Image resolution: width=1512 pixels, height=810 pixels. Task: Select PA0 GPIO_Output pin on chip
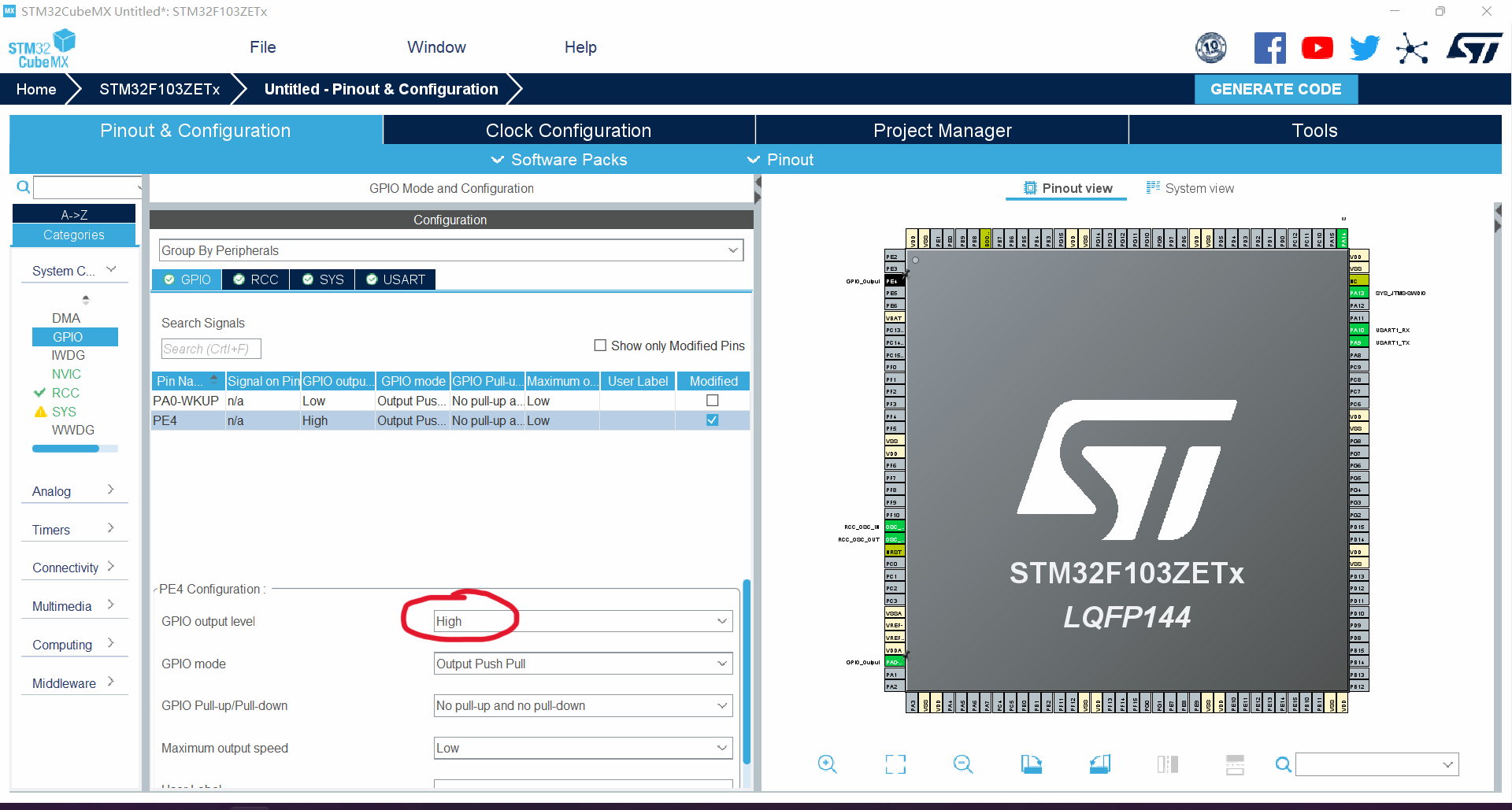coord(895,662)
